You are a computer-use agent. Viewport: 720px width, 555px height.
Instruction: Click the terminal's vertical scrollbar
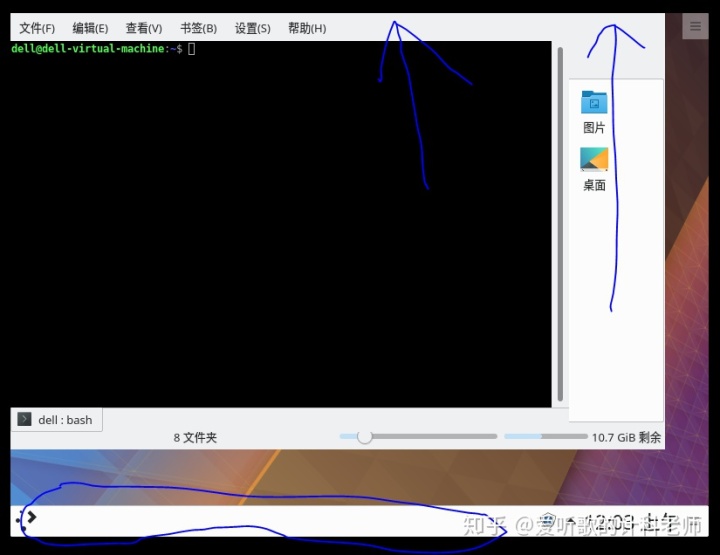pyautogui.click(x=560, y=224)
